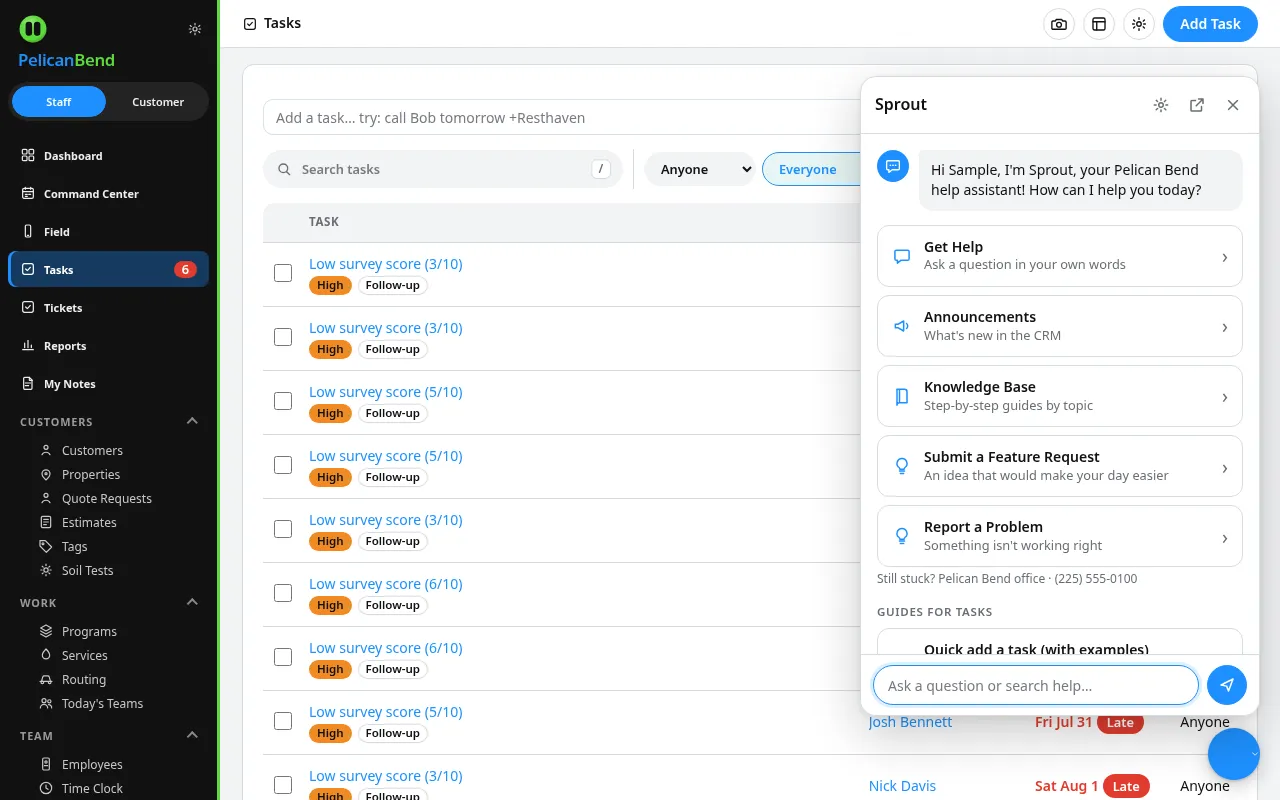Expand Get Help option in Sprout
The width and height of the screenshot is (1280, 800).
coord(1060,256)
